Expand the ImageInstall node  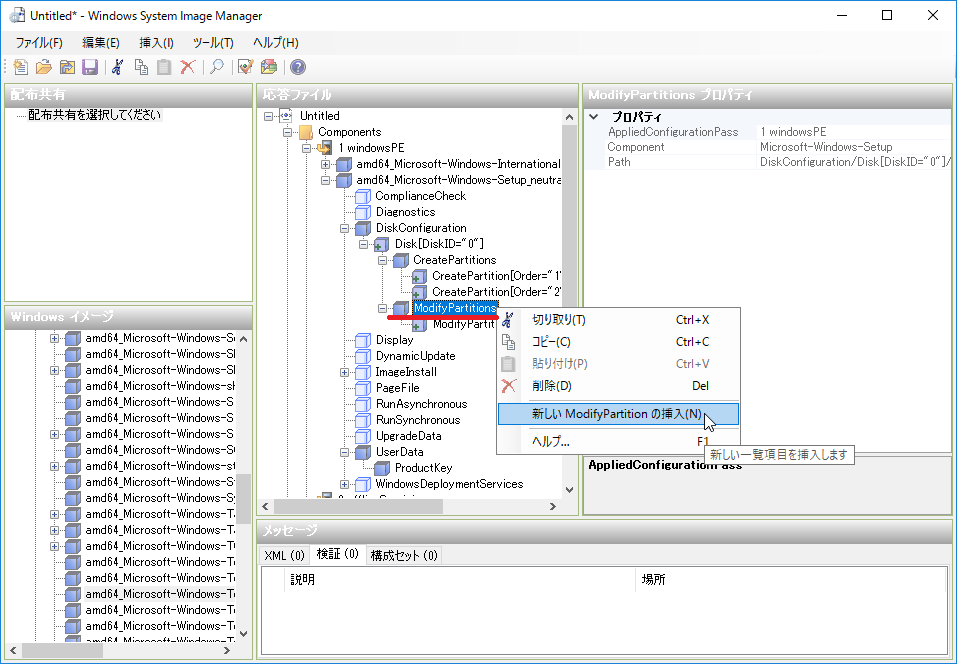point(344,372)
